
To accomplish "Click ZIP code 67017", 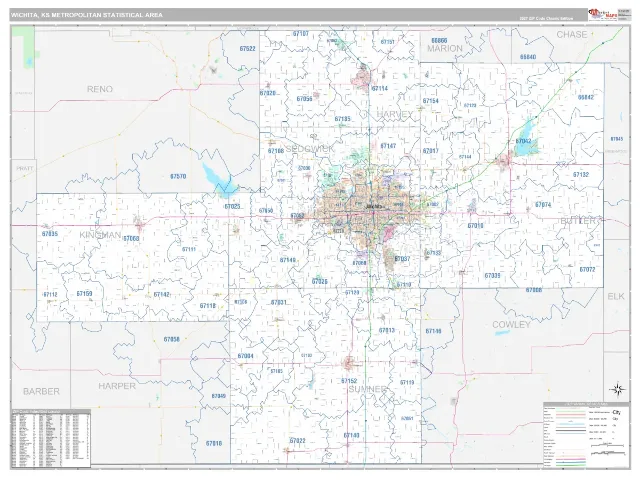I will [431, 151].
